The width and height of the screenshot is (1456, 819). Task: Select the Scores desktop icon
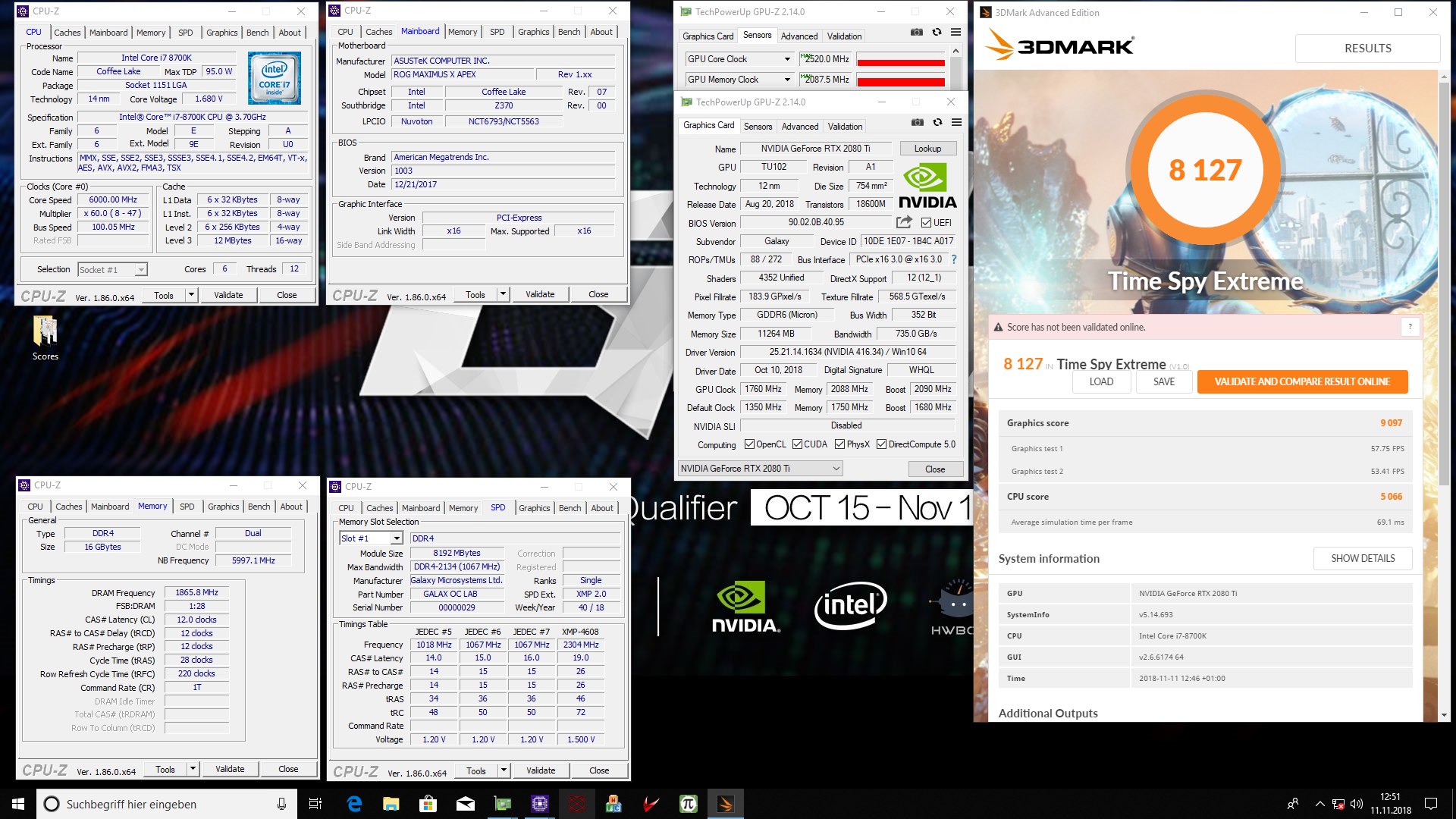[45, 338]
